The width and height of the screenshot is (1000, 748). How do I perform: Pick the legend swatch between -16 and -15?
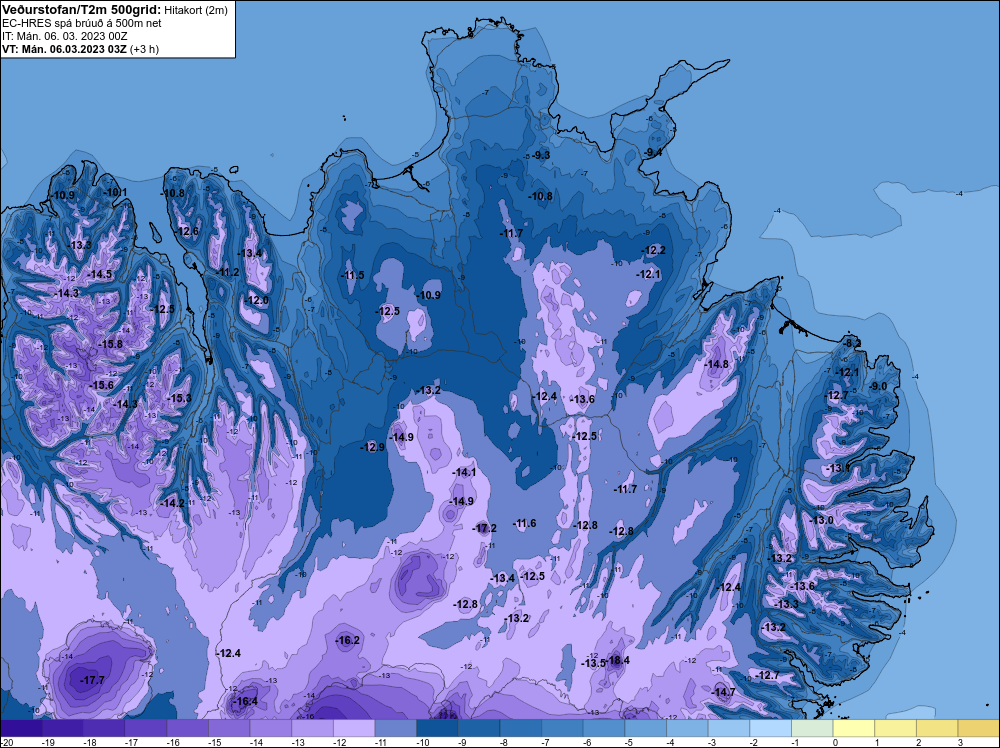click(188, 728)
